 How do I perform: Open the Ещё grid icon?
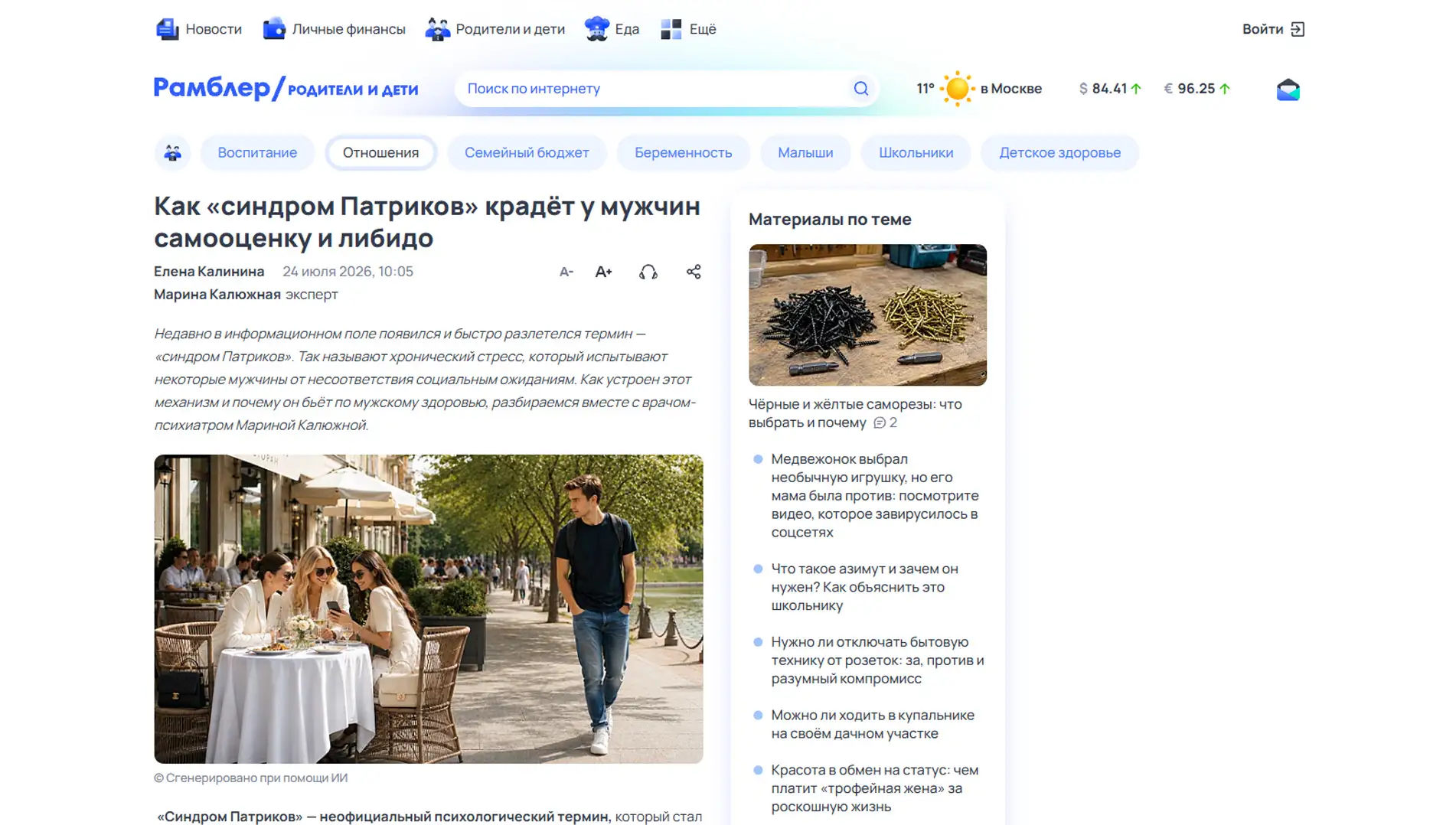[671, 29]
